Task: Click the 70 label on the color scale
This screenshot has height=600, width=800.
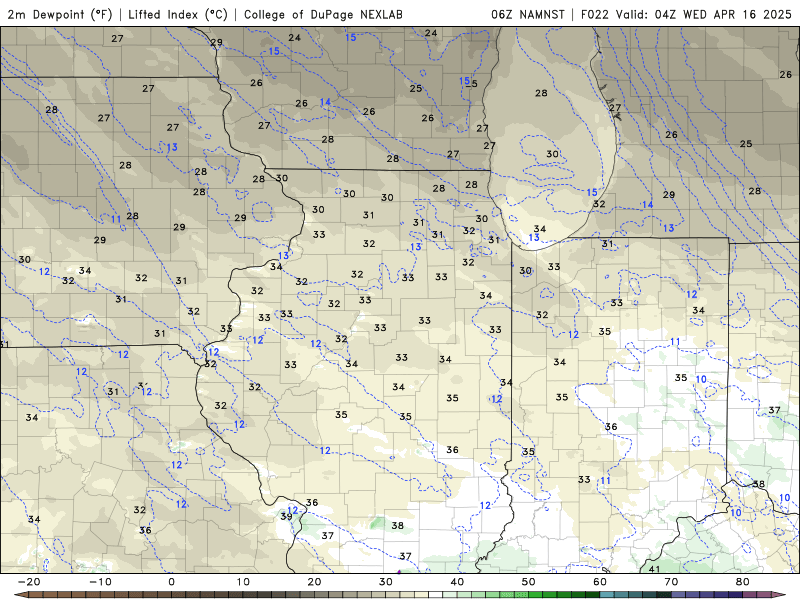Action: point(671,582)
